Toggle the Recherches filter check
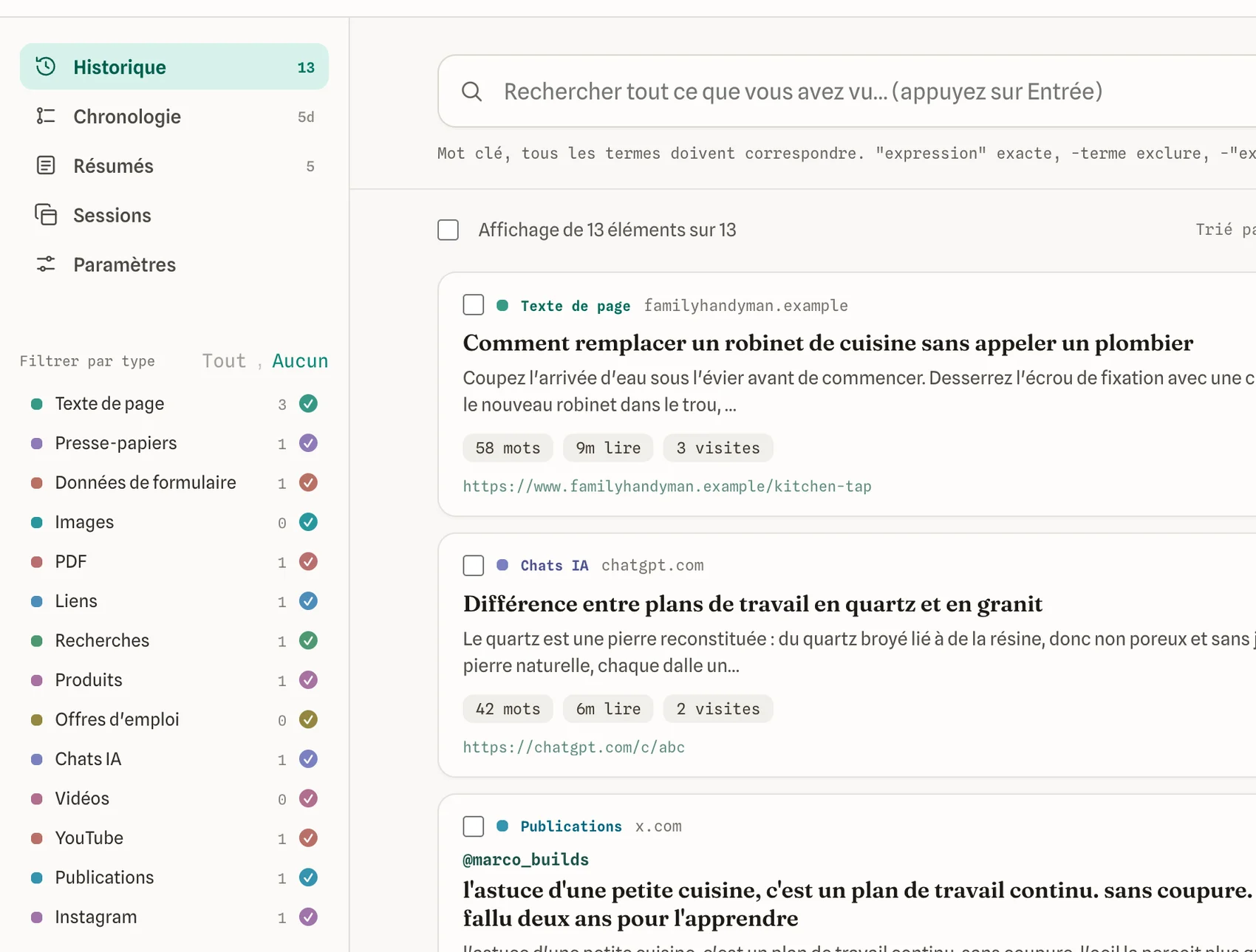This screenshot has height=952, width=1256. [x=308, y=640]
